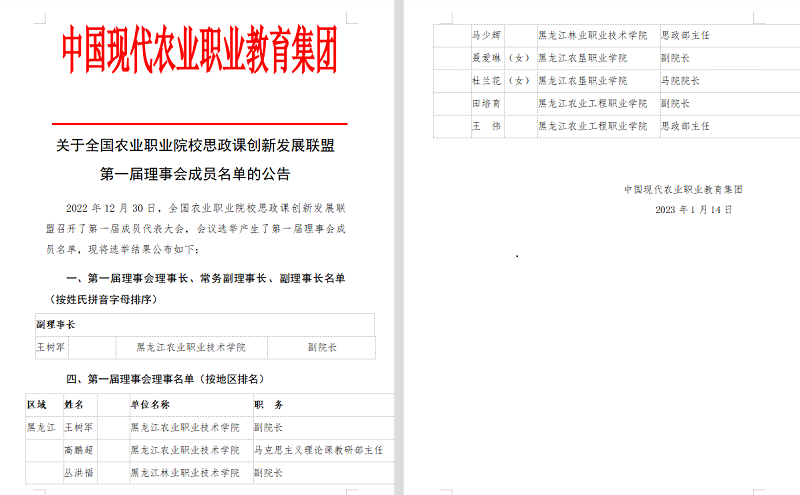Click the '姓名' column header

[74, 405]
